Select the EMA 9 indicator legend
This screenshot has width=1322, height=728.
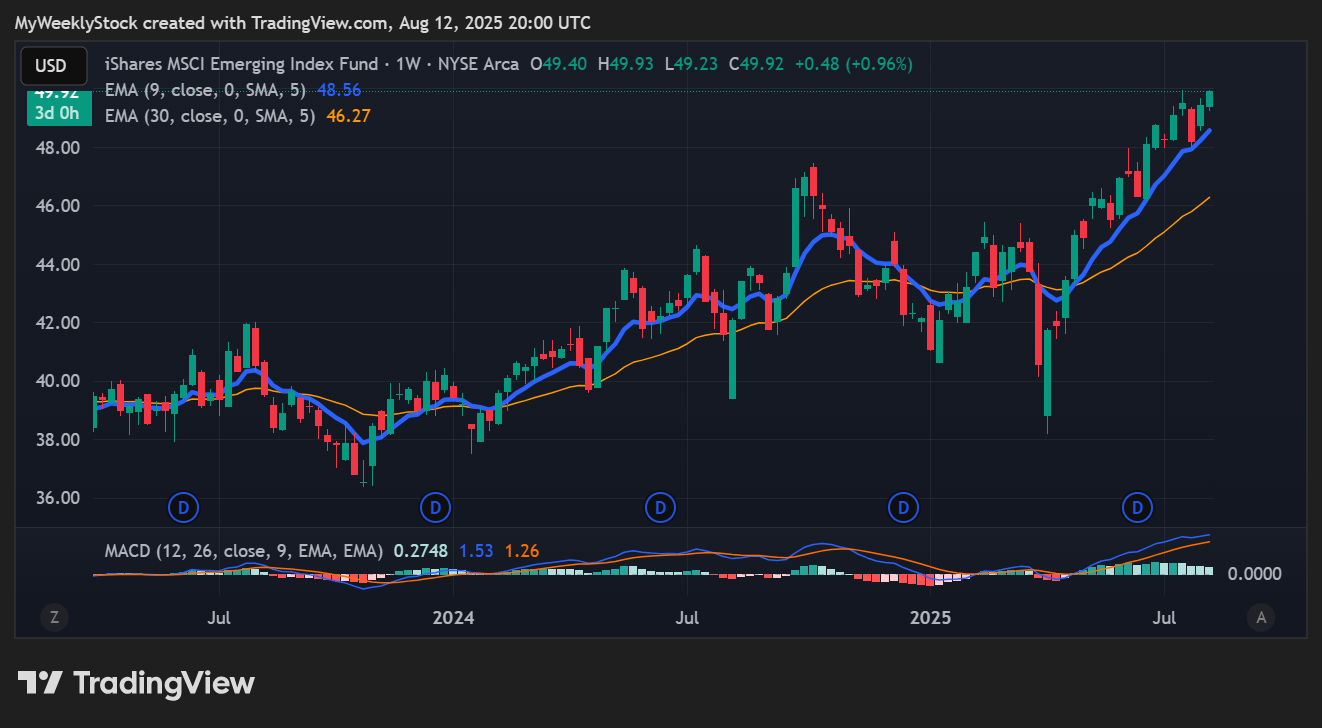[205, 90]
